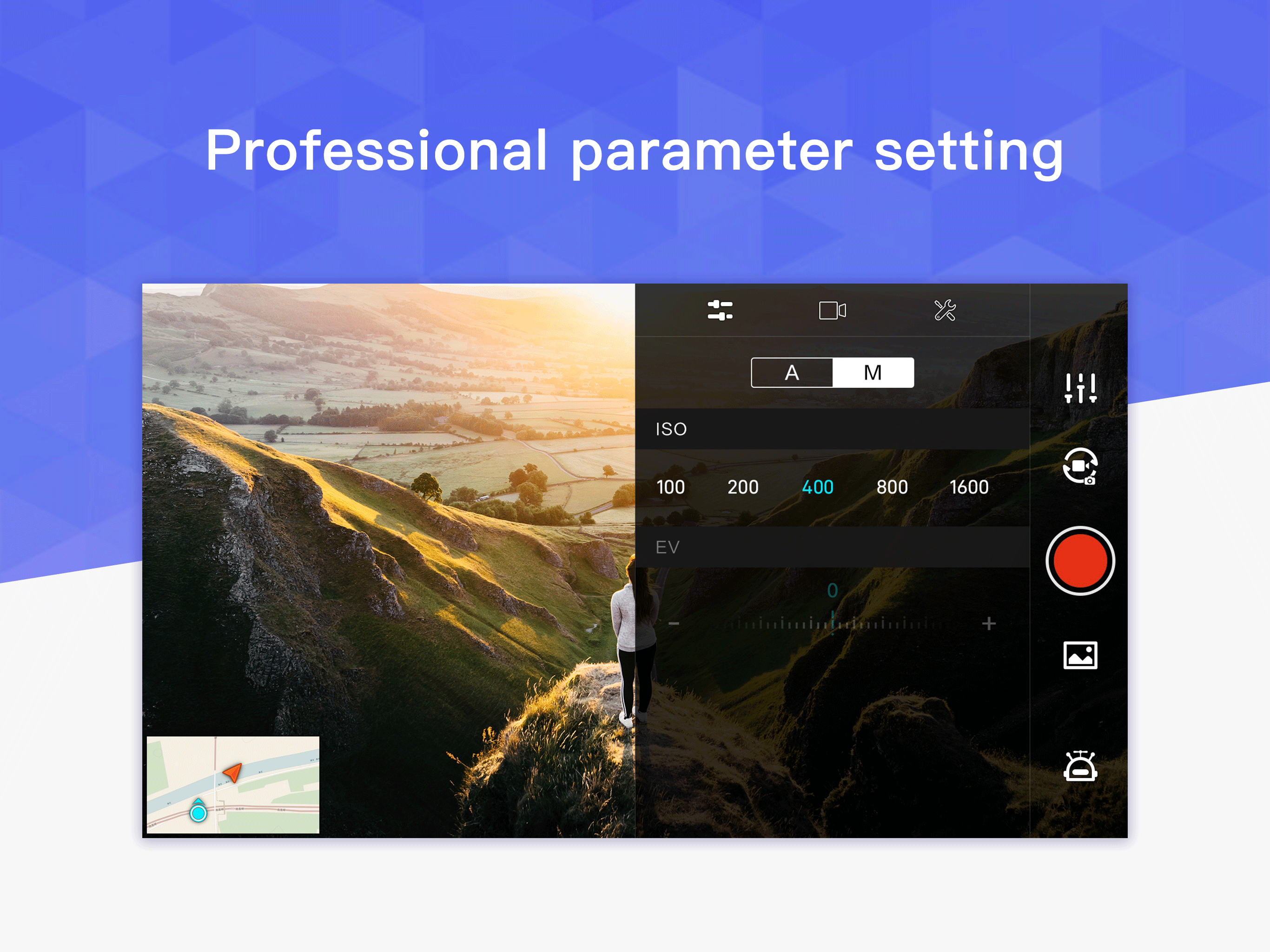Set ISO to 200
Screen dimensions: 1270x952
coord(743,487)
